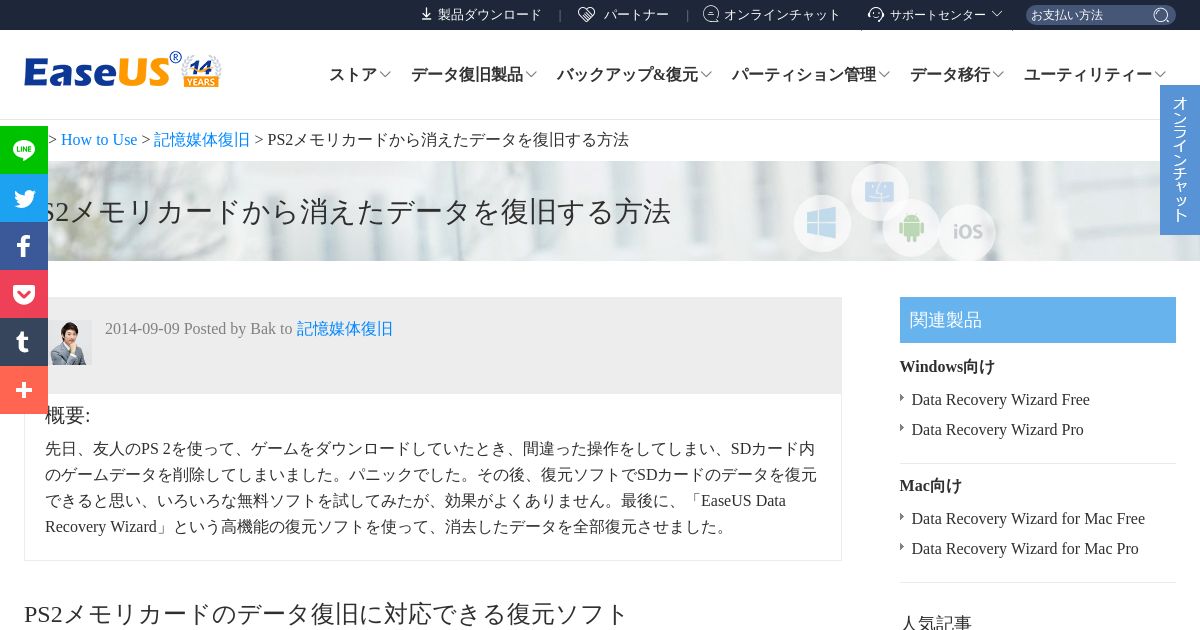
Task: Open the データ移行 menu
Action: (950, 75)
